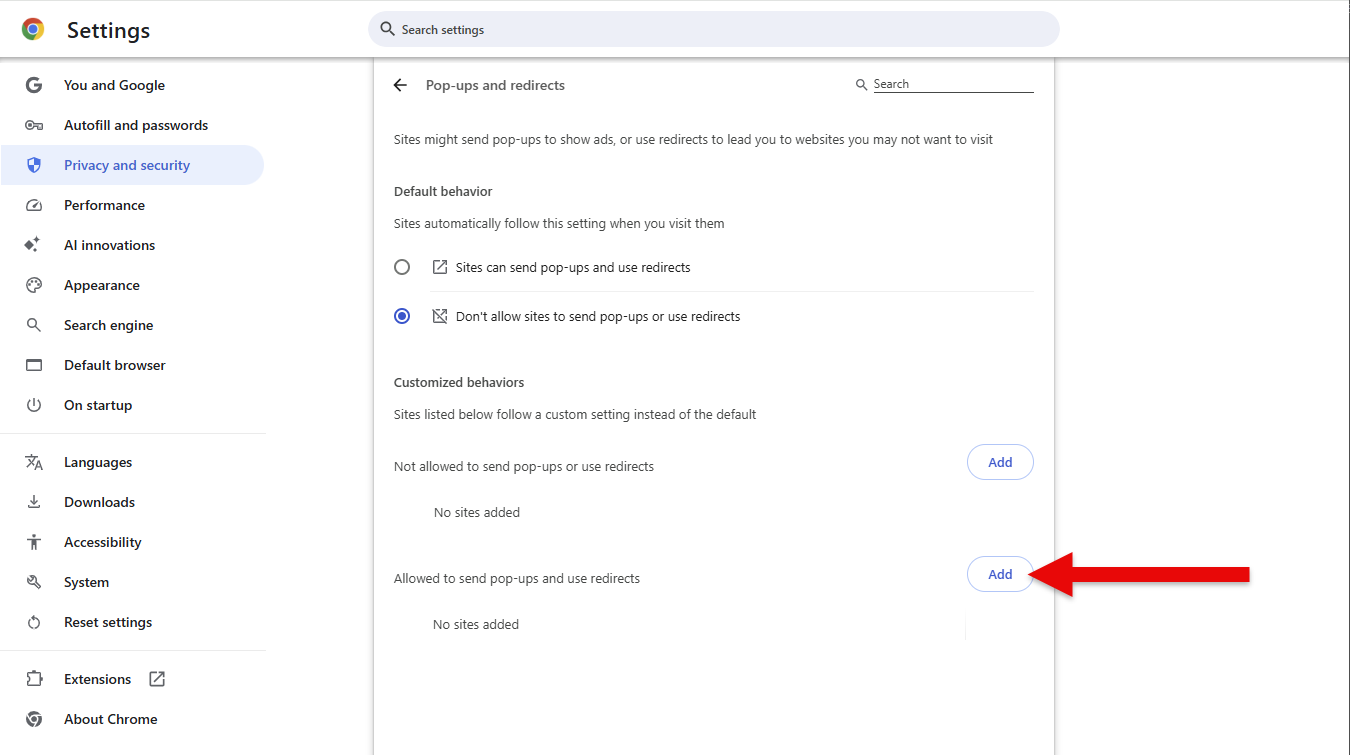
Task: Go to Performance settings
Action: click(104, 205)
